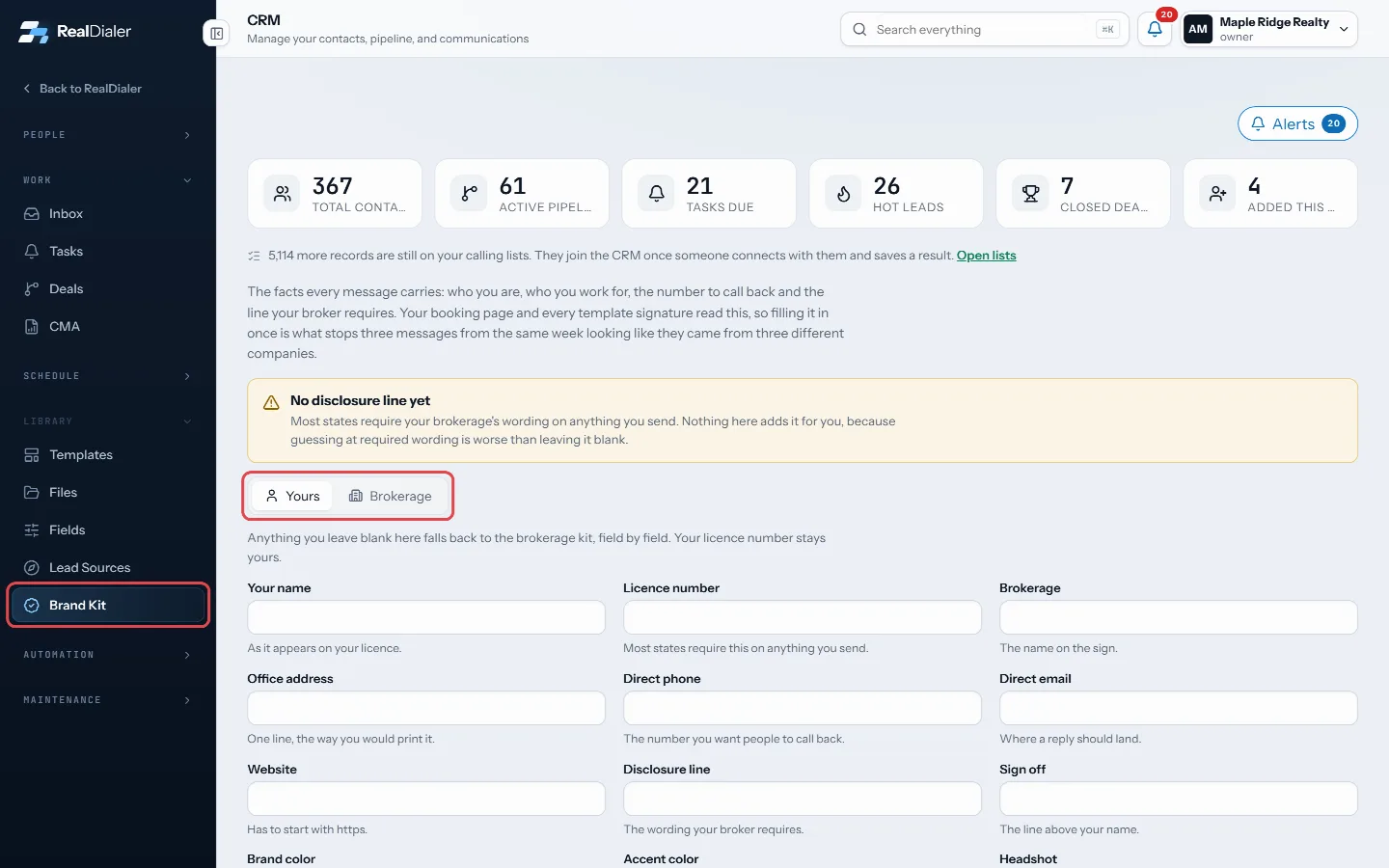Click the Files folder icon in sidebar
The height and width of the screenshot is (868, 1389).
point(32,493)
